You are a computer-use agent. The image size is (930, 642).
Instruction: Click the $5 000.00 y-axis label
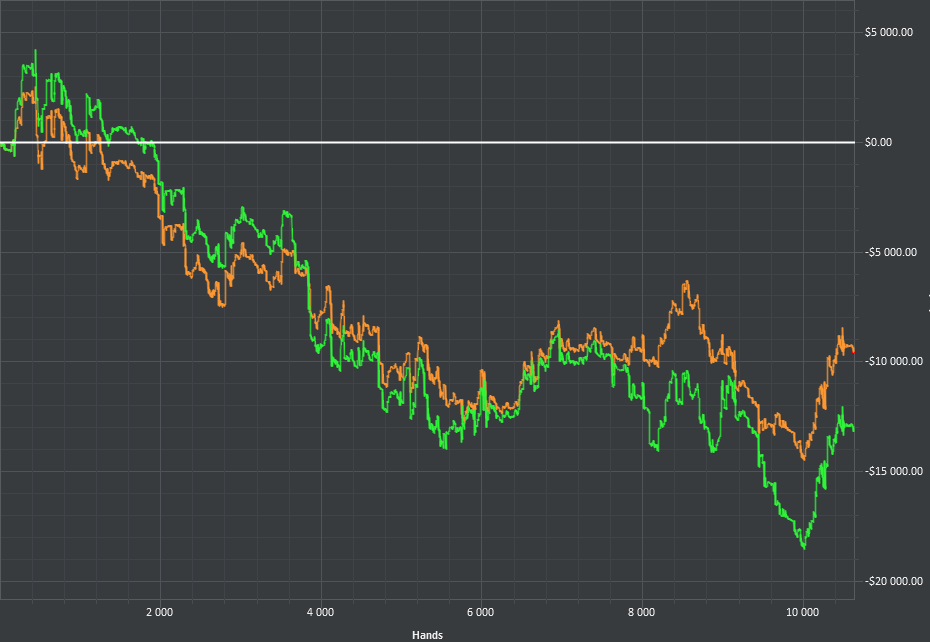point(888,33)
